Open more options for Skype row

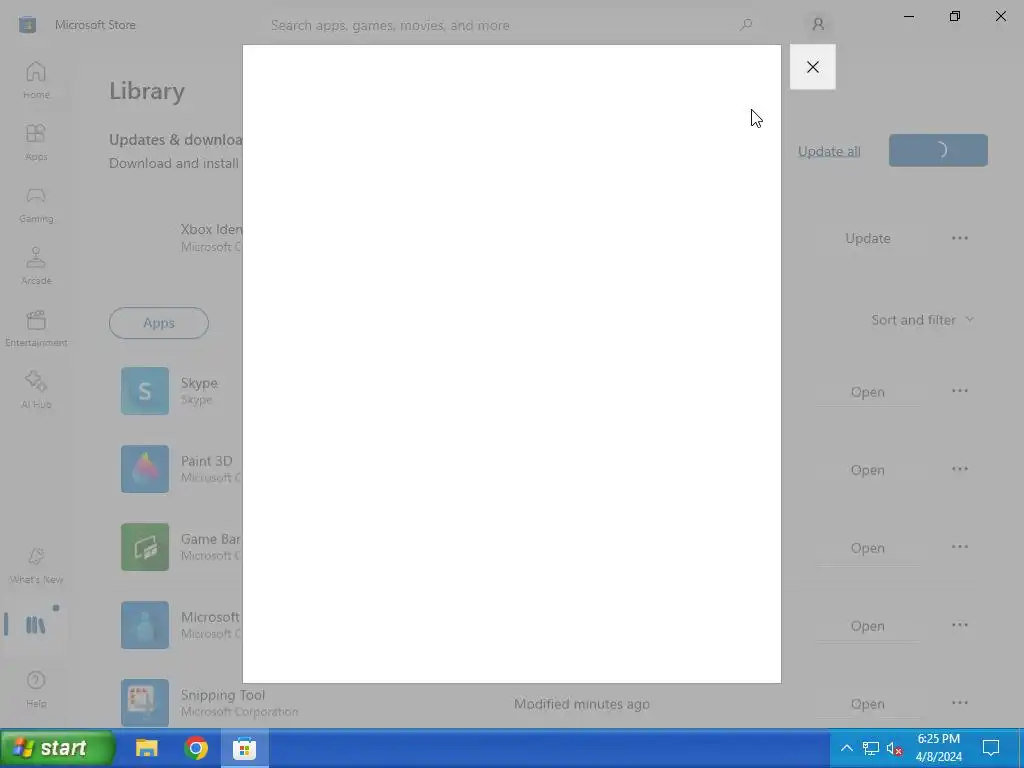[x=959, y=391]
